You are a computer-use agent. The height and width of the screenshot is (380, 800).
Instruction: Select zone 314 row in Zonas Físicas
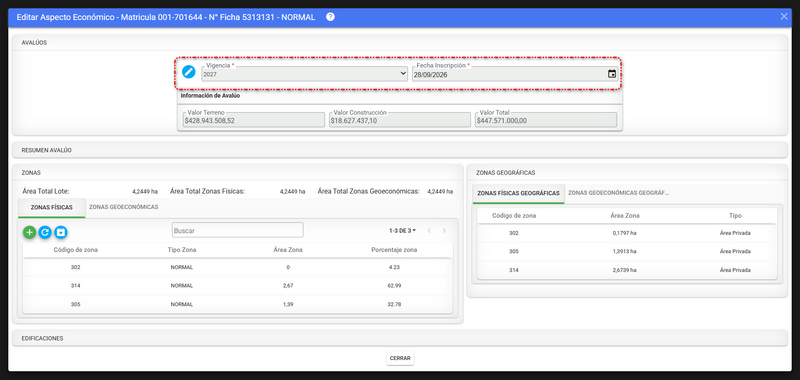click(237, 286)
